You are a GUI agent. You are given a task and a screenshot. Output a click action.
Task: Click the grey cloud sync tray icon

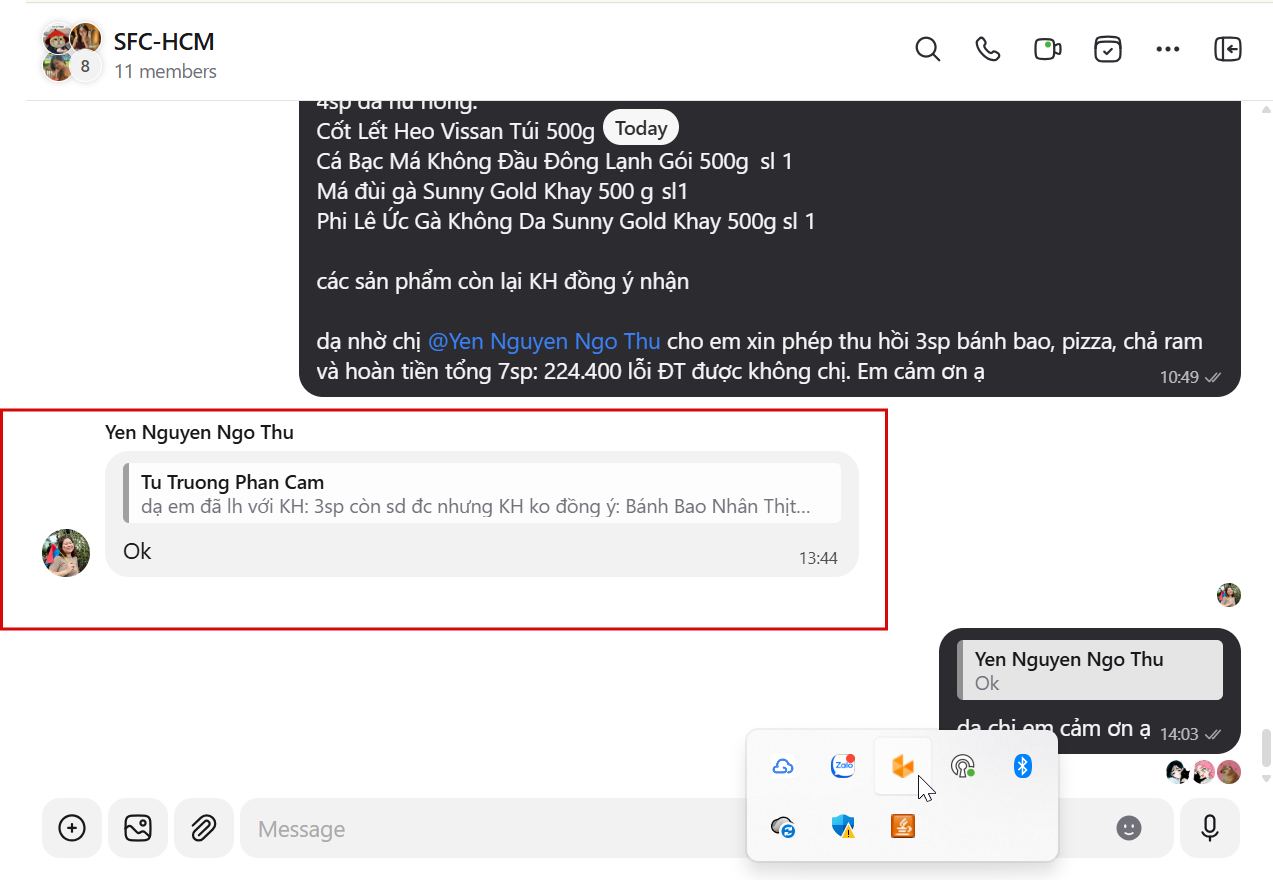coord(783,827)
